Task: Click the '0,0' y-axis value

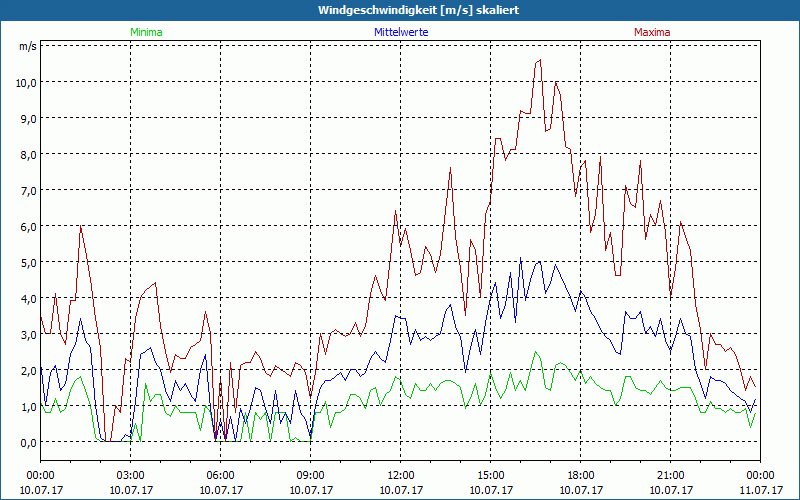Action: (x=29, y=442)
